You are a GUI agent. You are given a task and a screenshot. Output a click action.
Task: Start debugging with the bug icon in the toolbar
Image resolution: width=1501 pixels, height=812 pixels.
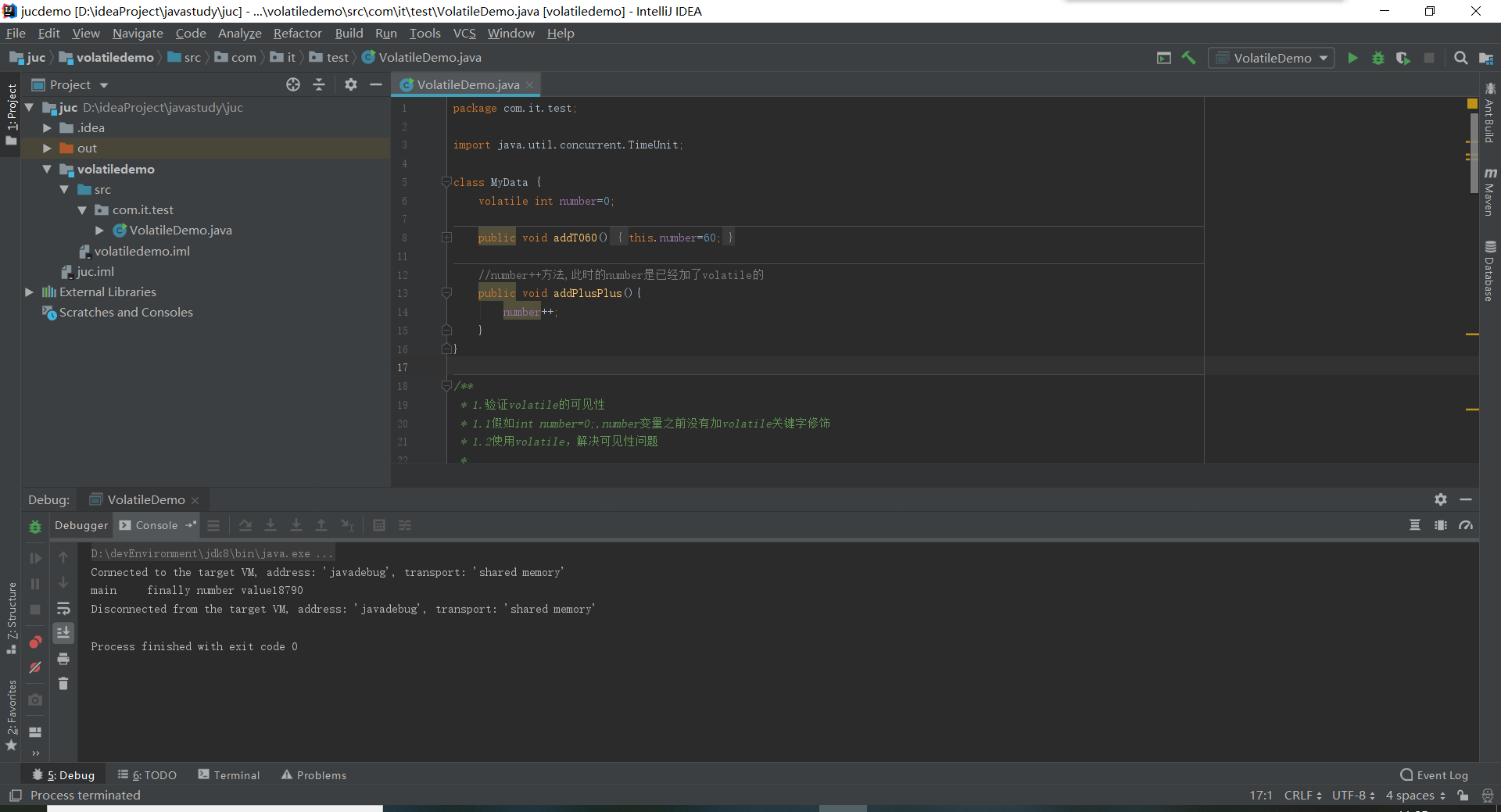1378,58
